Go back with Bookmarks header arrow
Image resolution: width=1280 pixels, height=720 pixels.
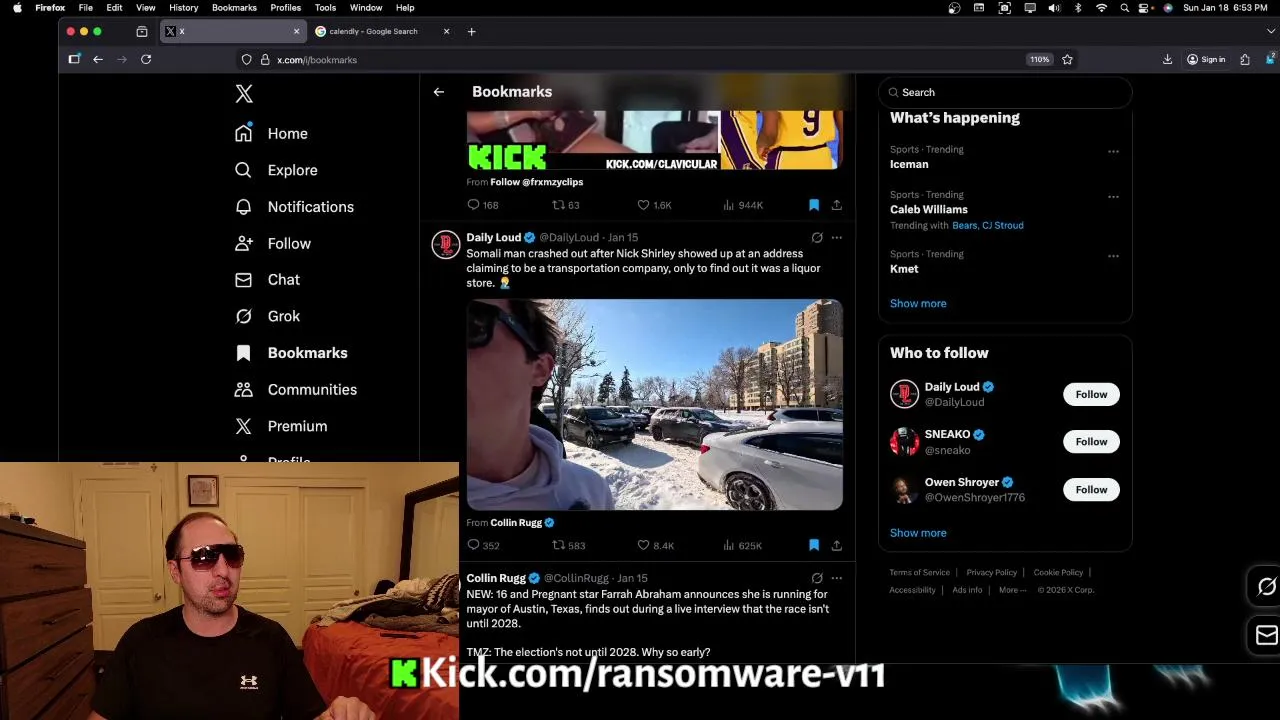(x=438, y=92)
